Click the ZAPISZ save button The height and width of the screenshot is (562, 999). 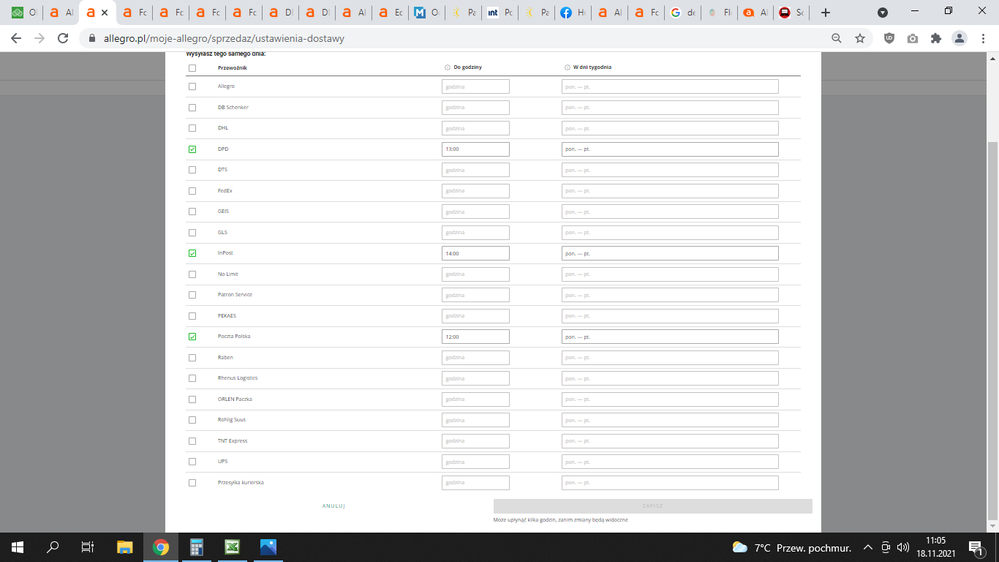[x=652, y=506]
